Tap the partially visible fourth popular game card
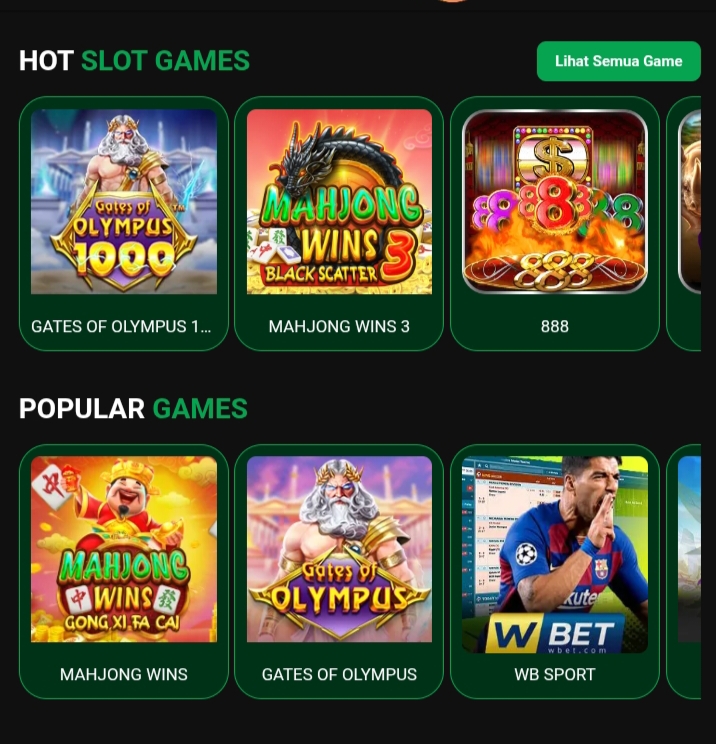The image size is (716, 744). 684,571
